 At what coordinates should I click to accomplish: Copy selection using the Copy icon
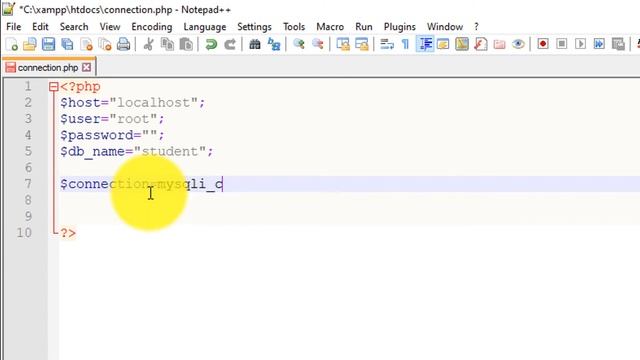coord(167,44)
